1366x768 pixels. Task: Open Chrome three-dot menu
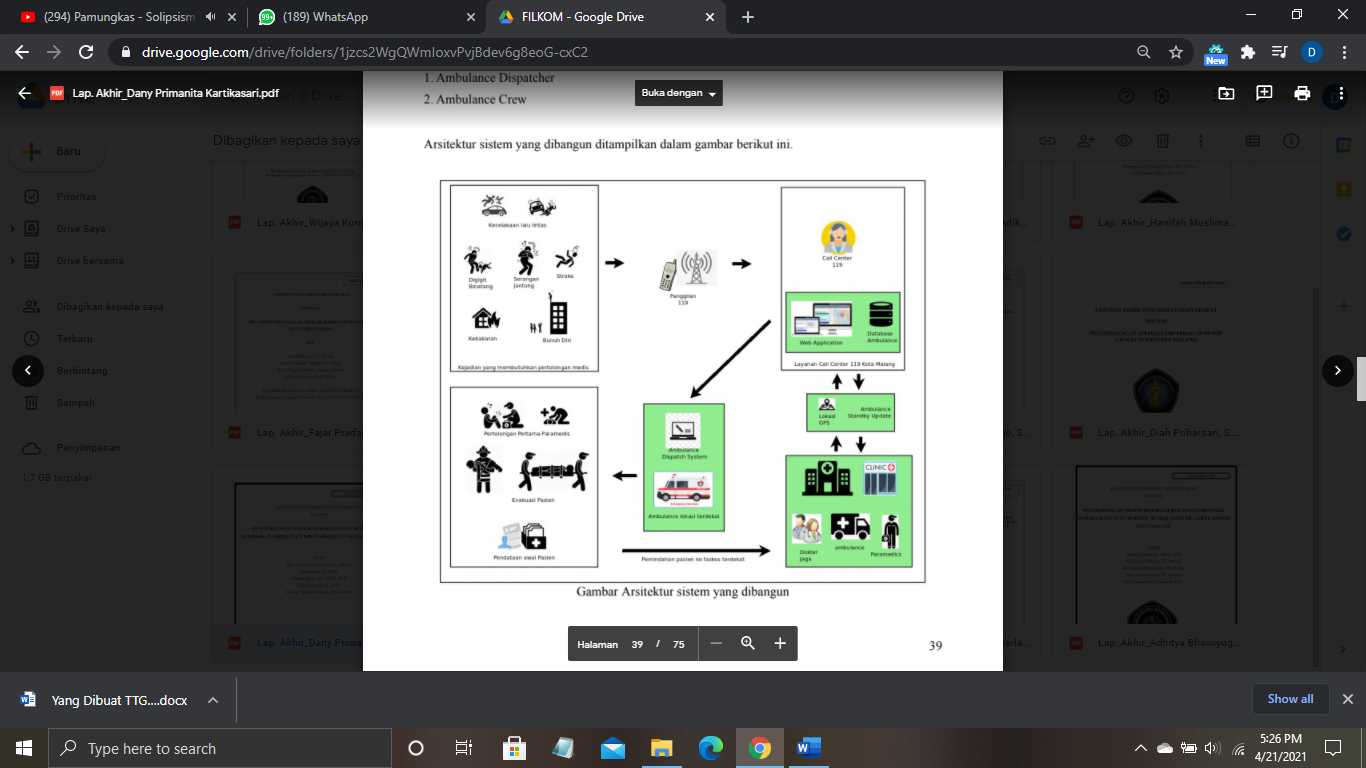coord(1344,52)
